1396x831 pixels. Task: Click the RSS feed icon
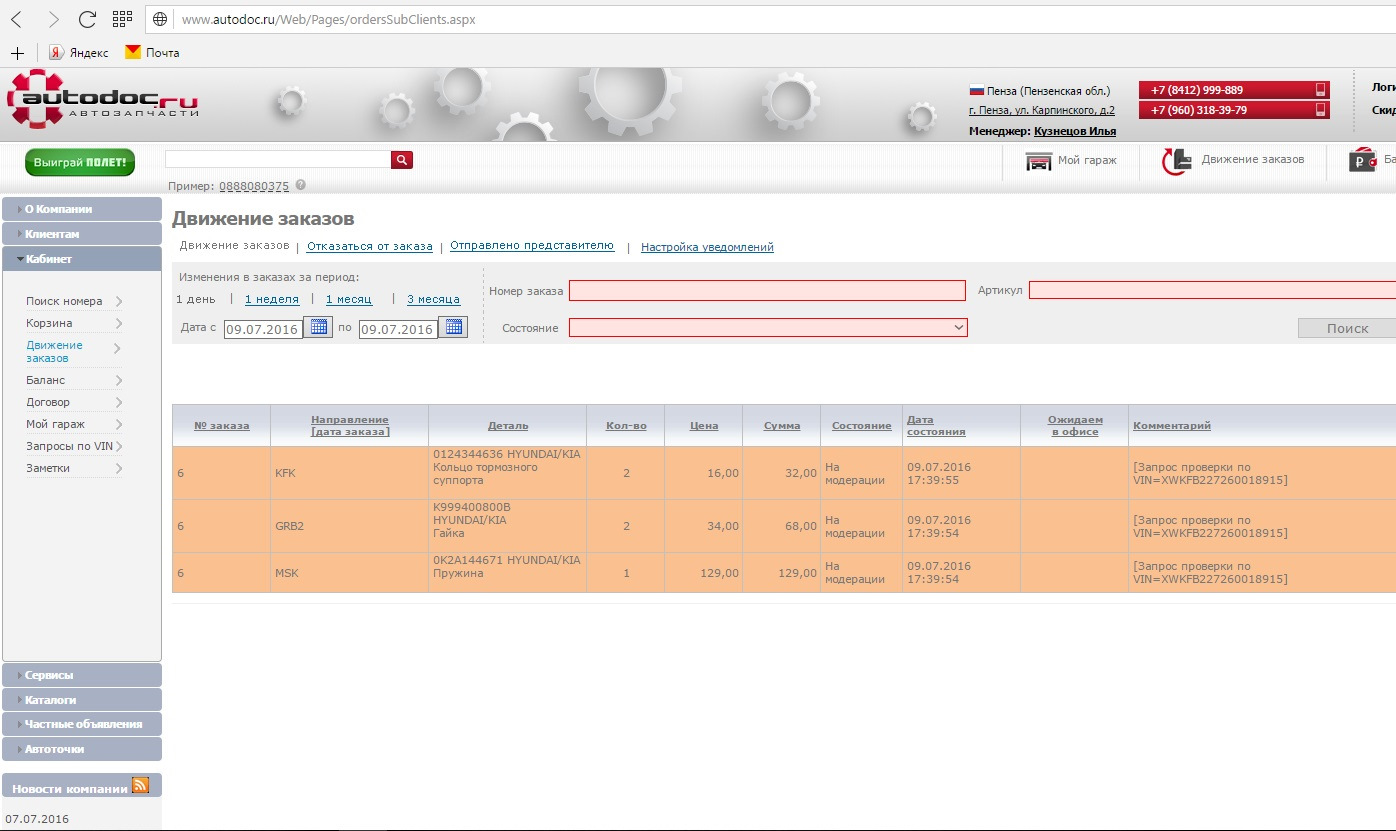pos(140,786)
